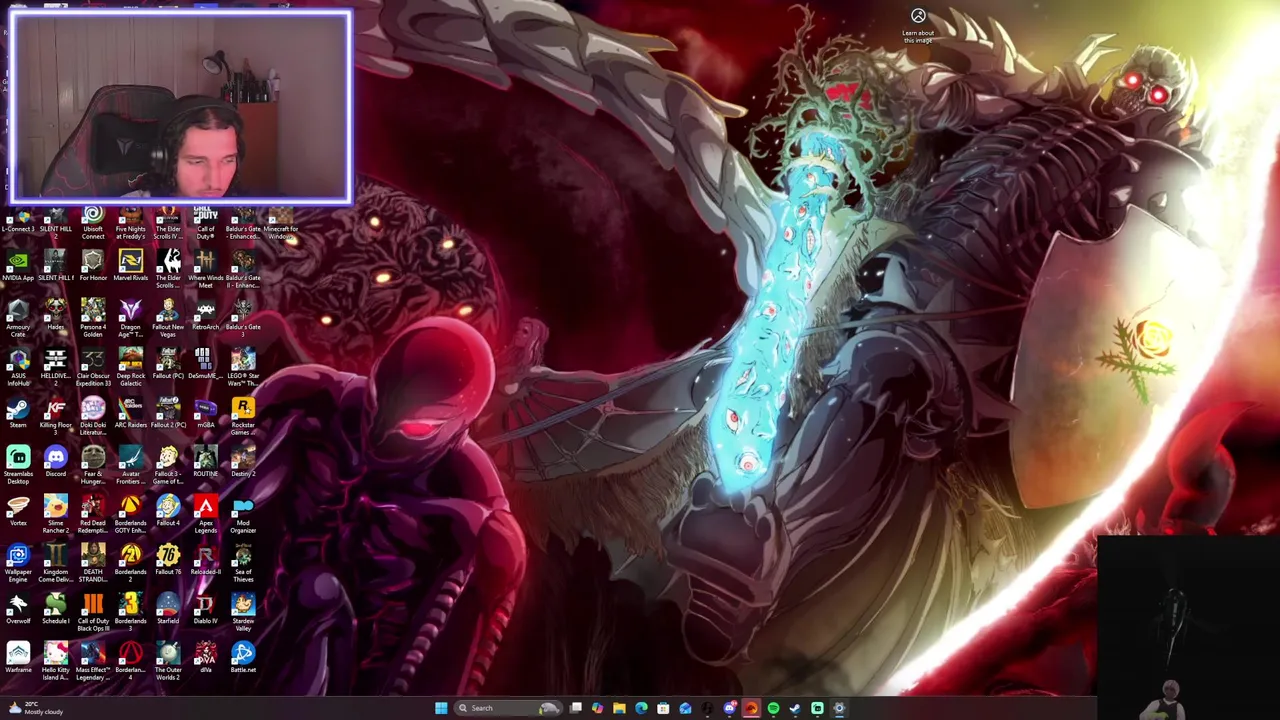Open Kingdom Come Deliverance II icon

pyautogui.click(x=55, y=563)
